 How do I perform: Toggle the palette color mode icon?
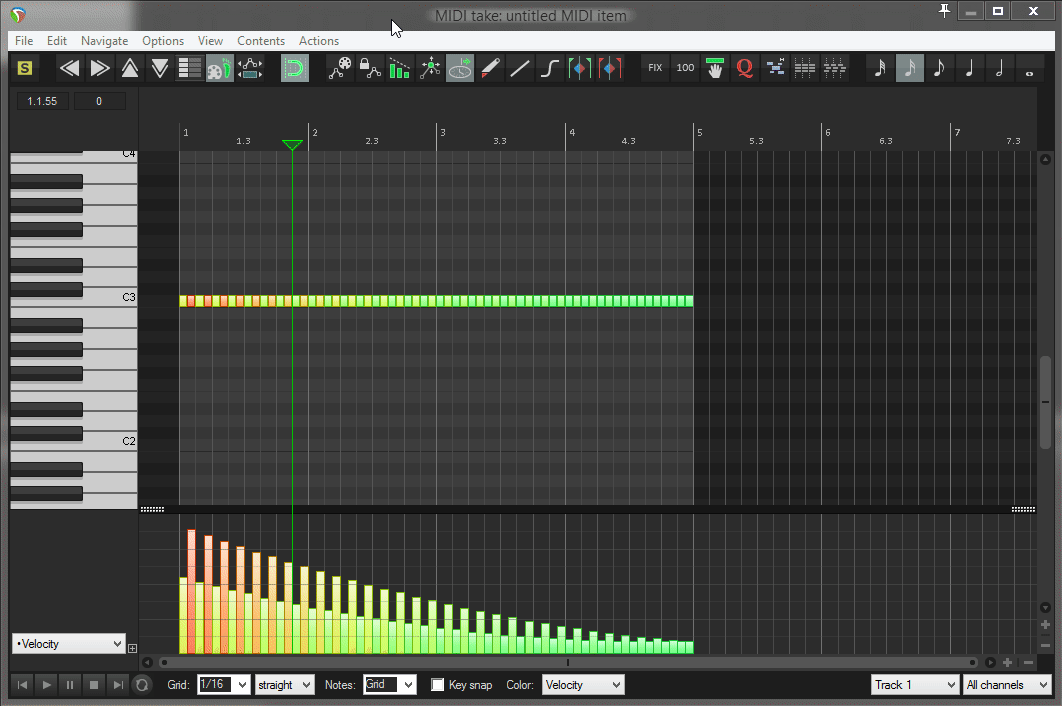pos(219,68)
